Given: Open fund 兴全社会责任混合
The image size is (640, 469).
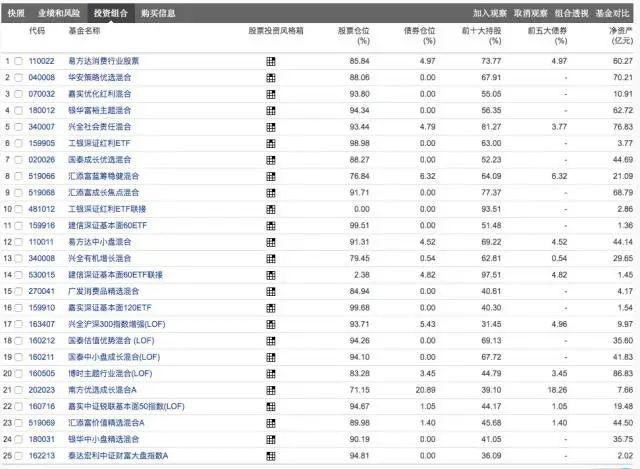Looking at the screenshot, I should (100, 127).
